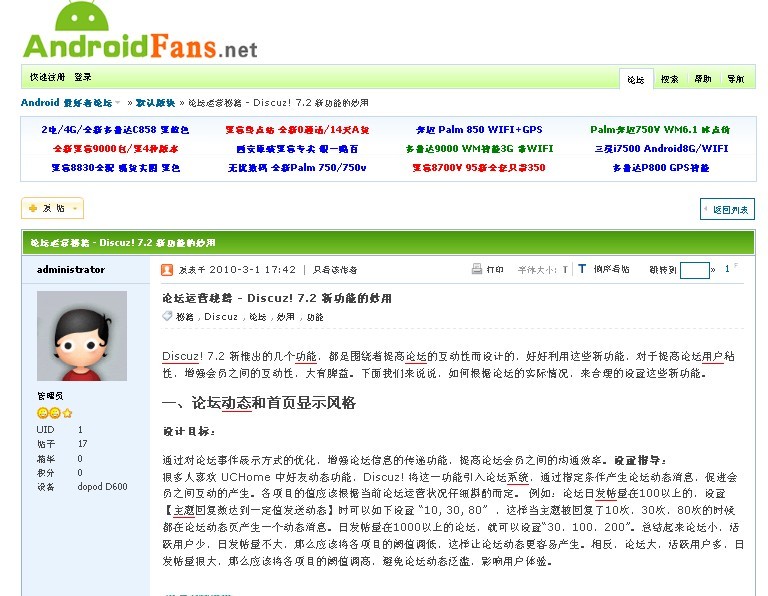Click the AndroidFans.net logo
768x596 pixels.
(x=140, y=31)
